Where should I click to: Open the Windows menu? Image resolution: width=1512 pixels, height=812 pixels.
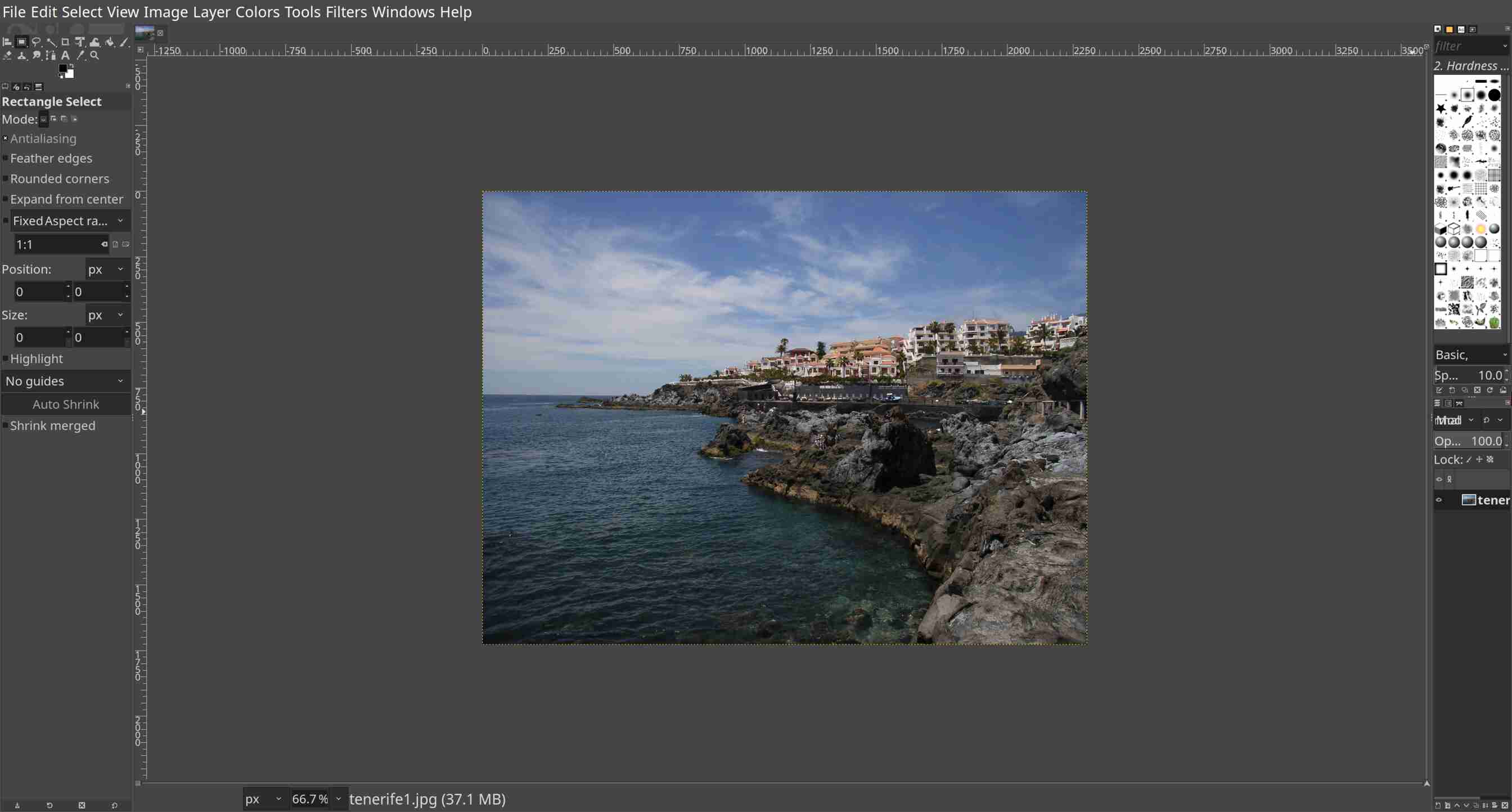(x=403, y=12)
